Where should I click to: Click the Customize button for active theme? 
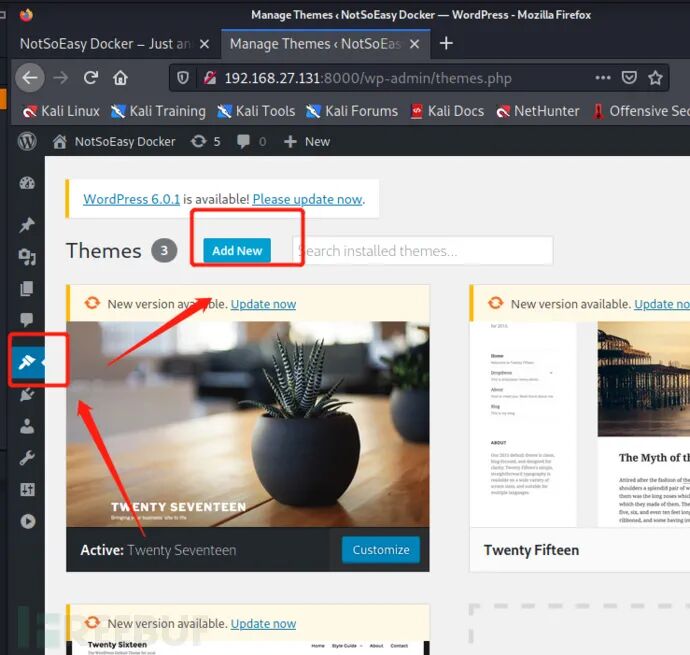381,549
